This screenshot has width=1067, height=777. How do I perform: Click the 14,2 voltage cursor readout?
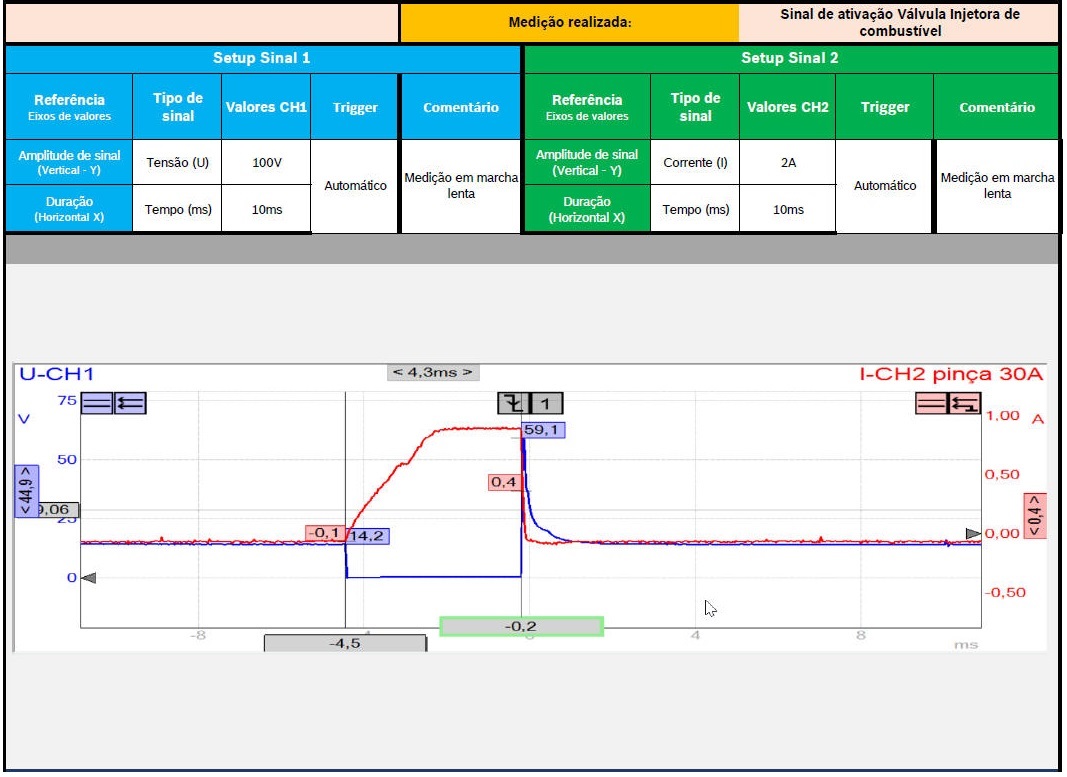coord(367,536)
